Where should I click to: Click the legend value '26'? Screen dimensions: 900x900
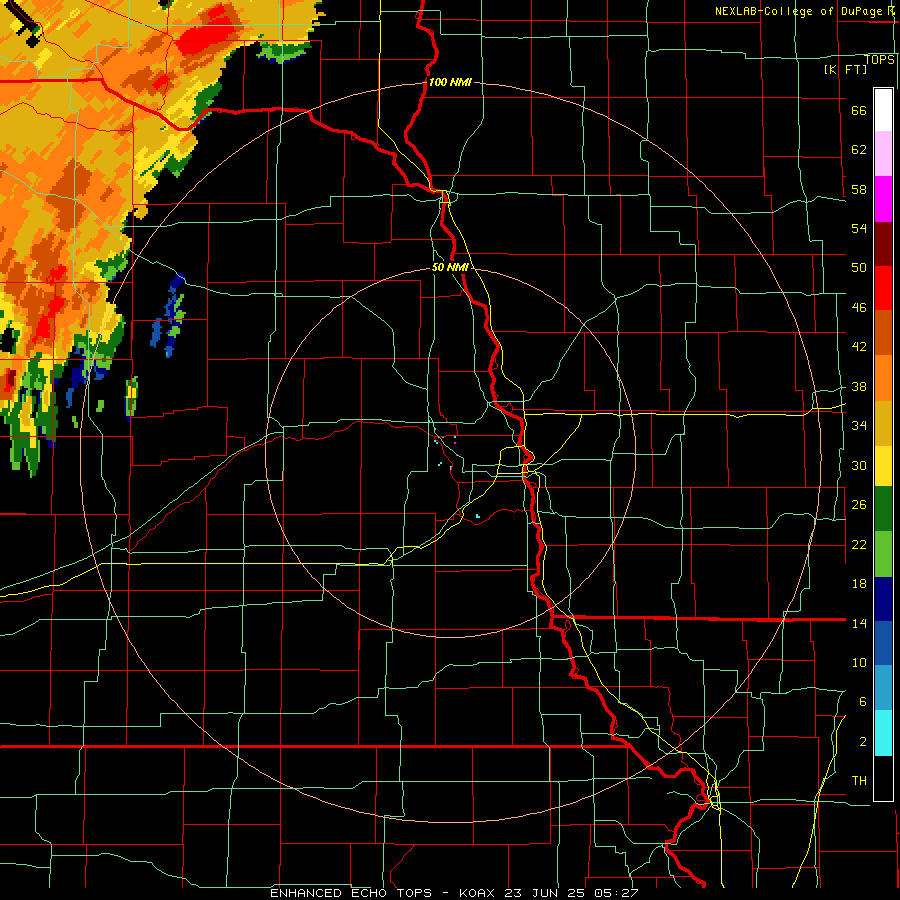[859, 505]
